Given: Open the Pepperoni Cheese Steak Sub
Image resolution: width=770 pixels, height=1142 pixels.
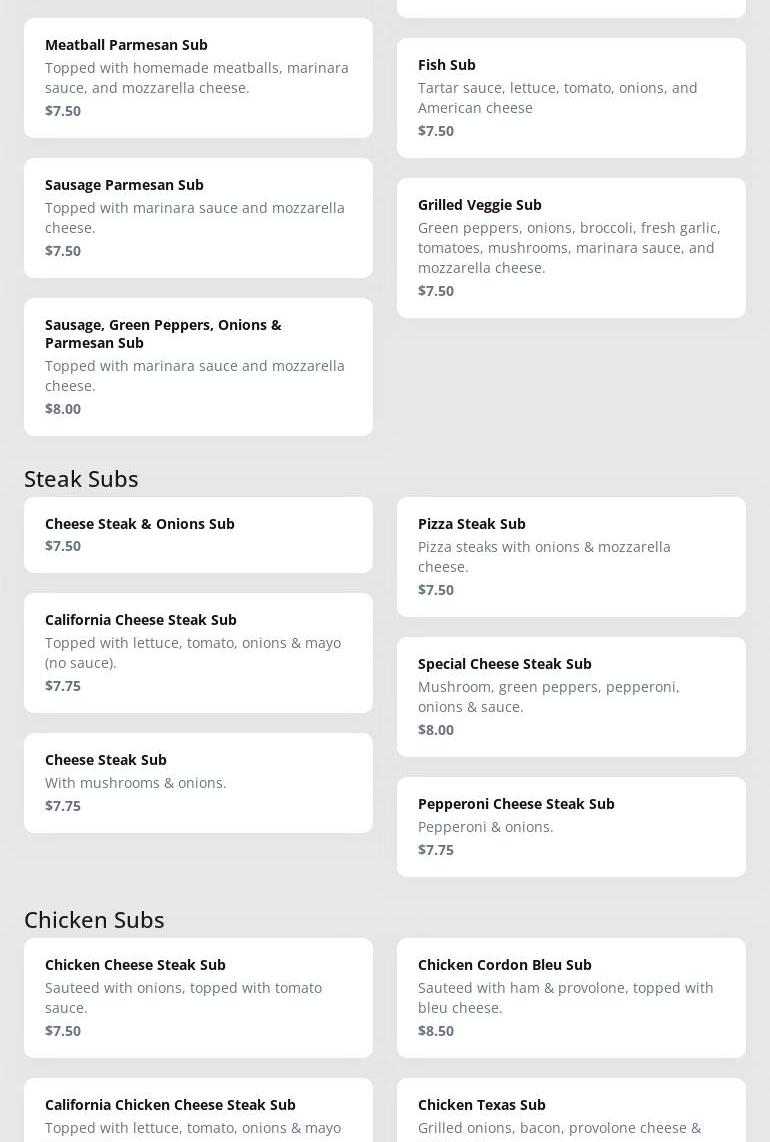Looking at the screenshot, I should click(571, 826).
